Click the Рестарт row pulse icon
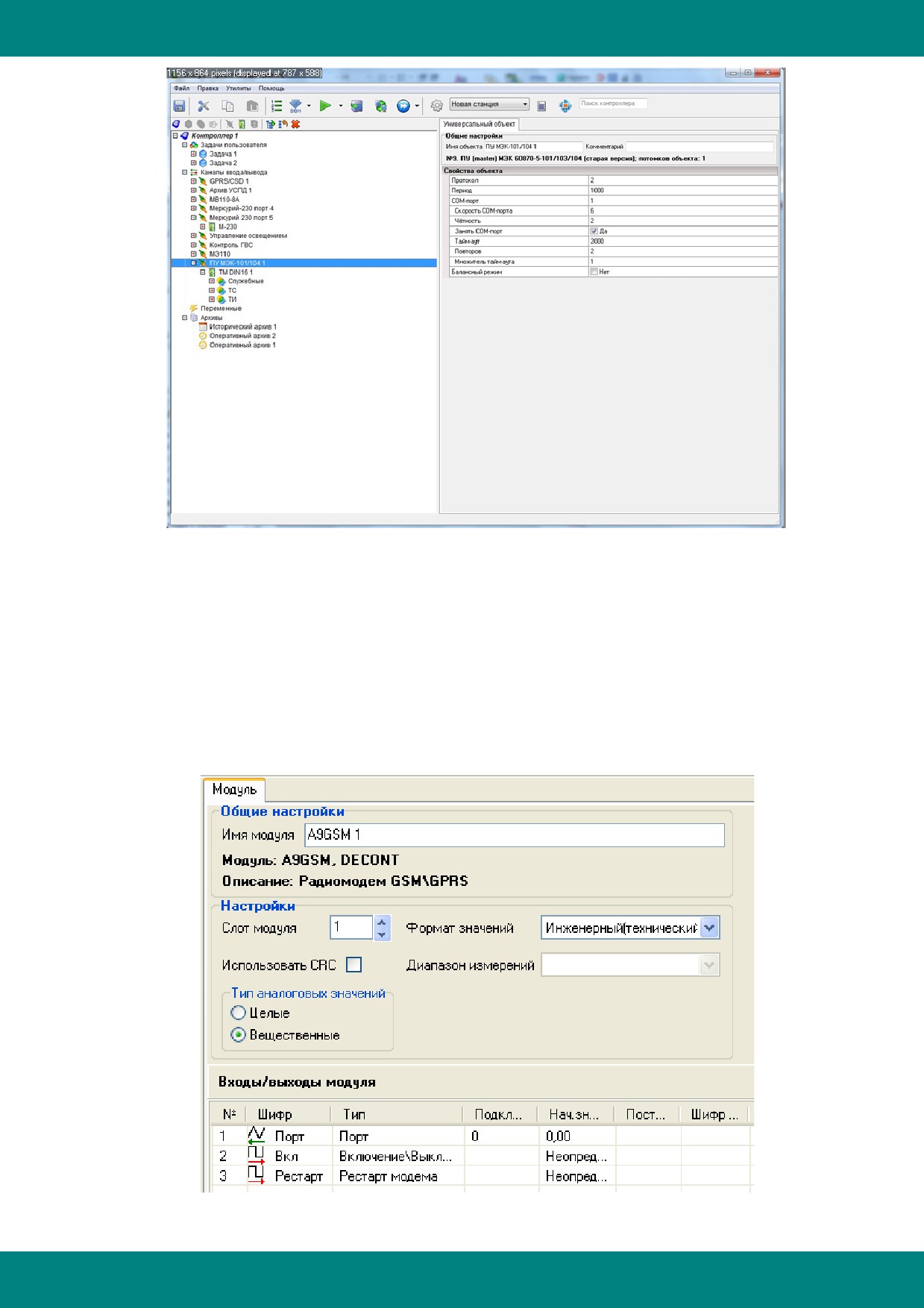The image size is (924, 1308). (256, 1175)
